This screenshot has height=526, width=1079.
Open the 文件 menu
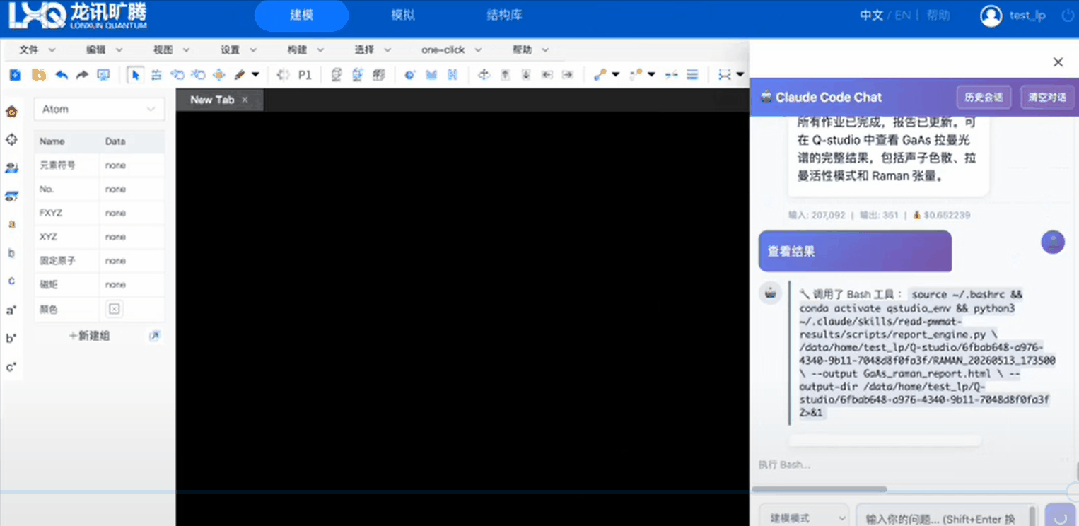(x=37, y=50)
